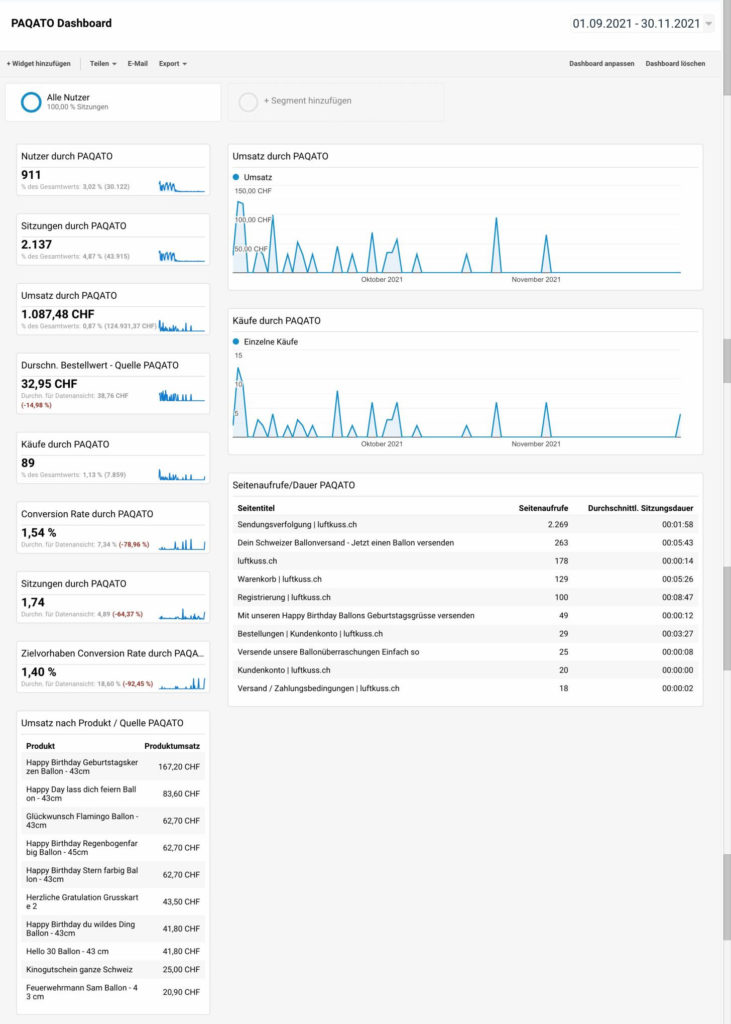This screenshot has width=731, height=1024.
Task: Click the empty segment placeholder circle
Action: point(249,101)
